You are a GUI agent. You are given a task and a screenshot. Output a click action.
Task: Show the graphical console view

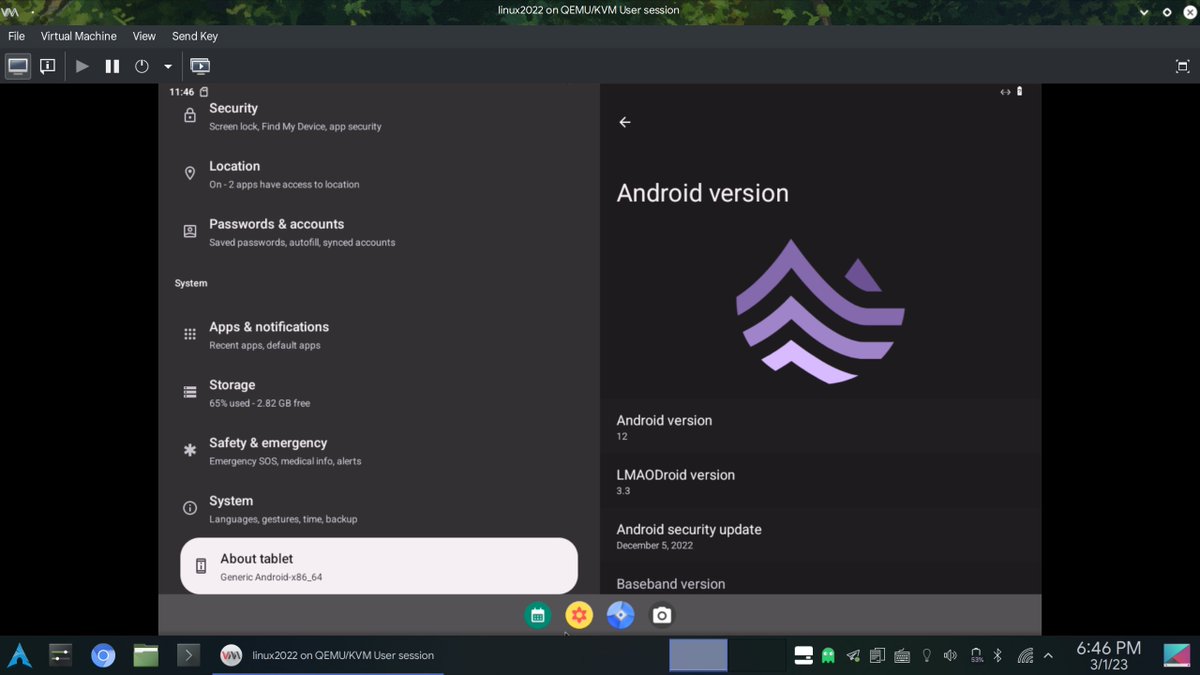pos(18,66)
